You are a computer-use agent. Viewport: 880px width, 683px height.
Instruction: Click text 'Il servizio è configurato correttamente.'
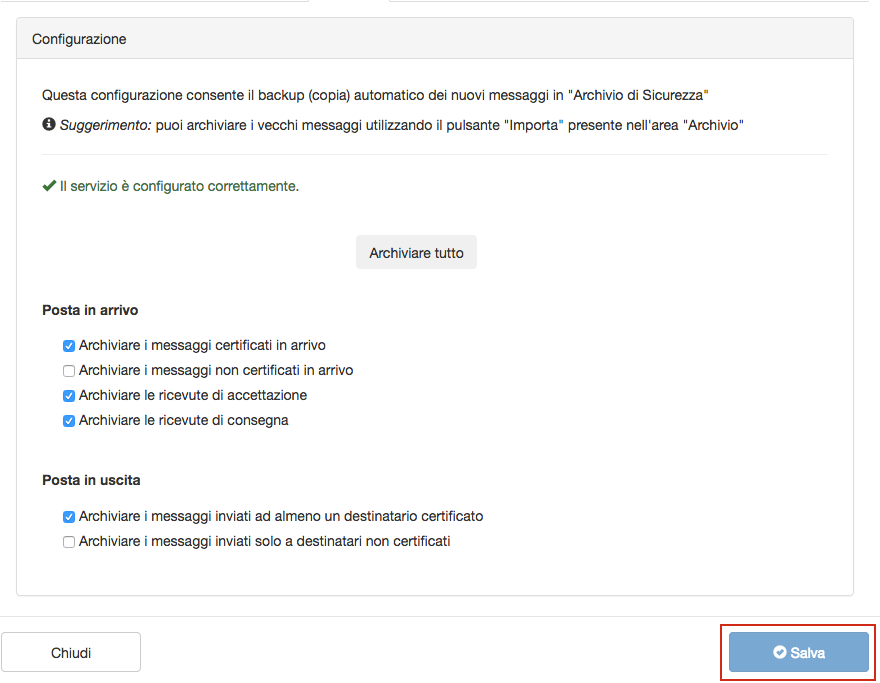tap(180, 186)
